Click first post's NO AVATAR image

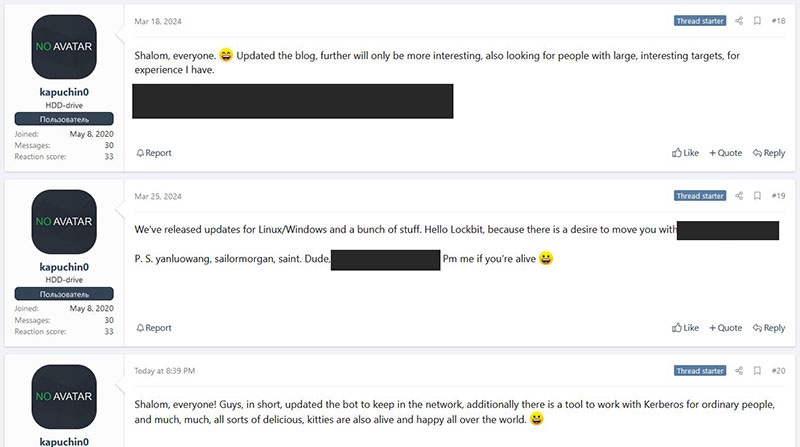[64, 46]
